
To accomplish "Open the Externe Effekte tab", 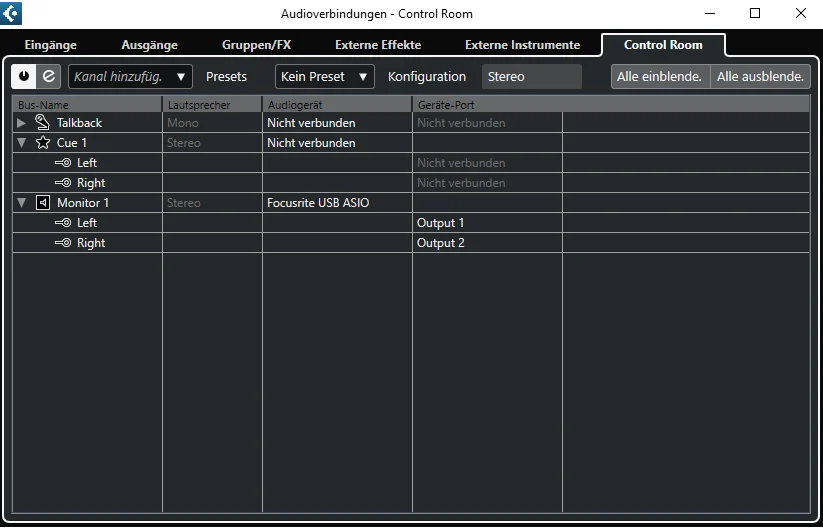I will 378,45.
